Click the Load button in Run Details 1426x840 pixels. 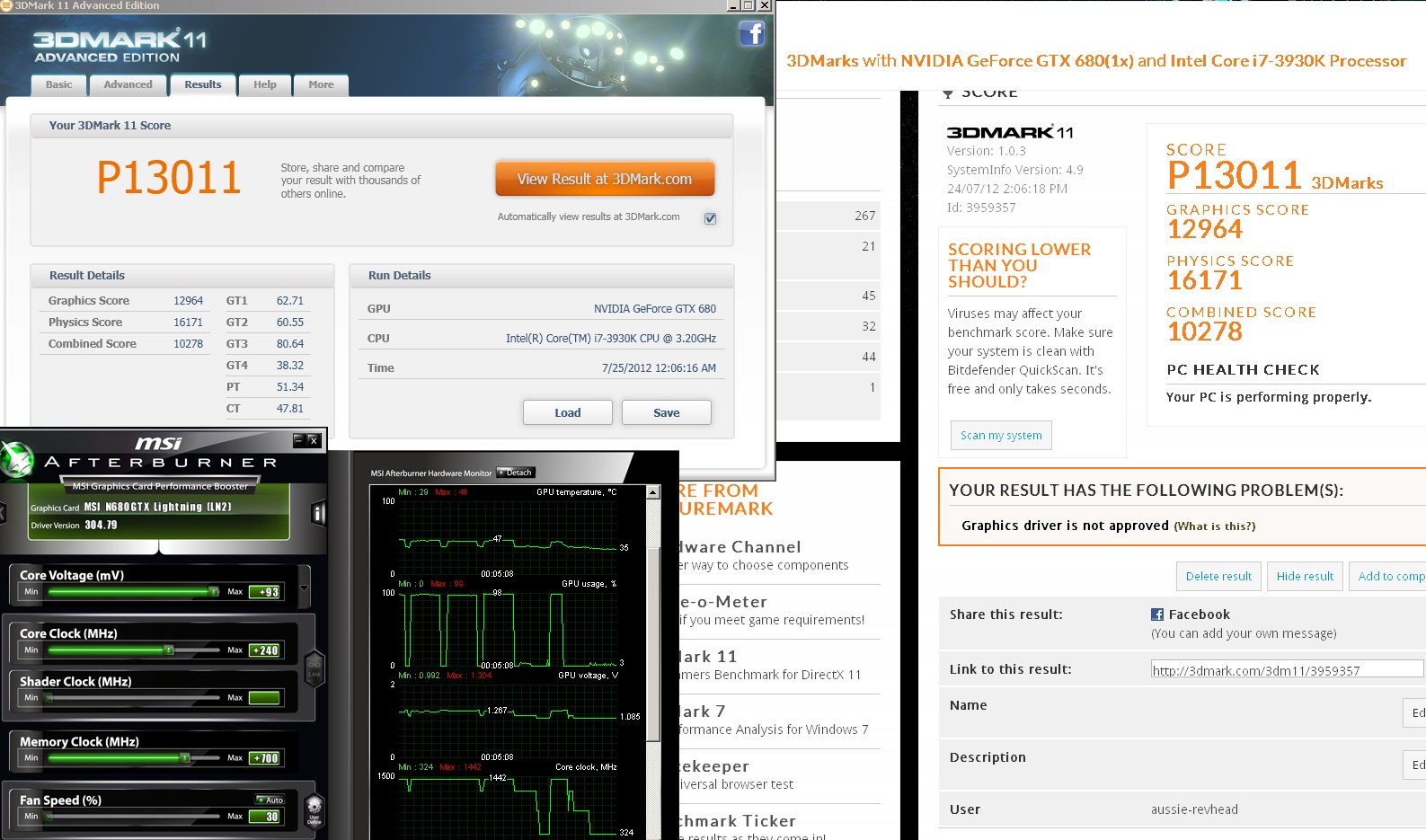tap(568, 412)
